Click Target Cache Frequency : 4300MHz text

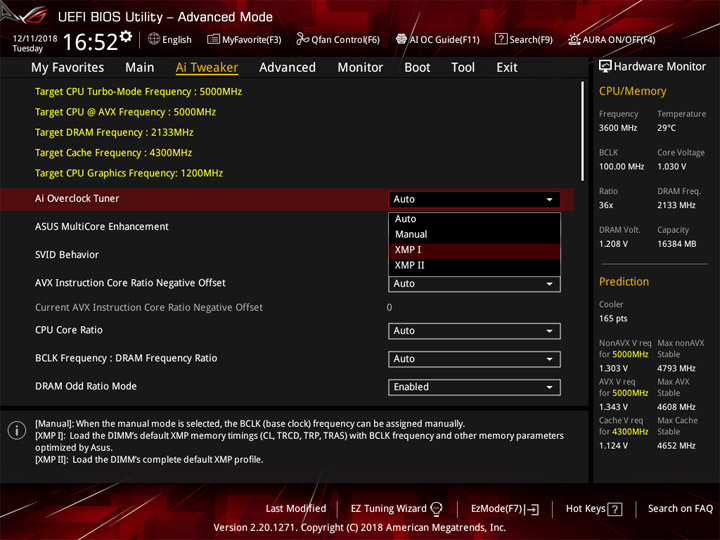pyautogui.click(x=113, y=153)
